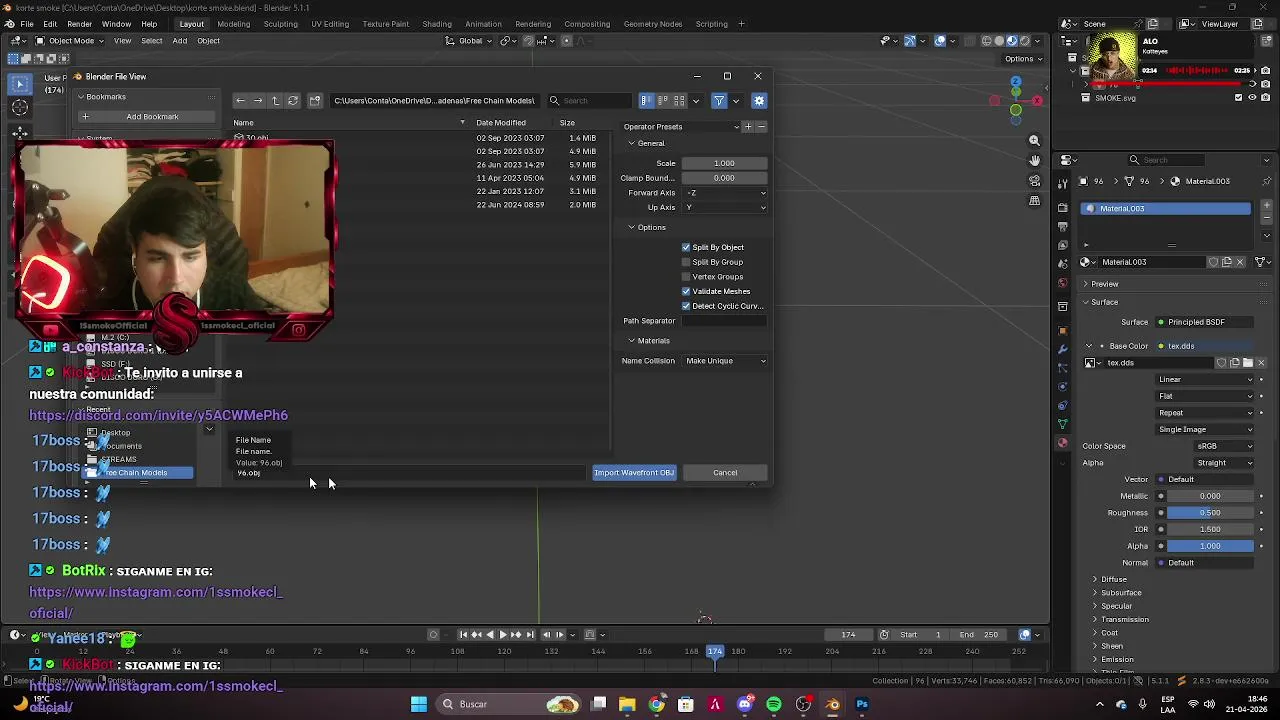Switch file browser to thumbnail view
Screen dimensions: 1280x720
point(679,100)
